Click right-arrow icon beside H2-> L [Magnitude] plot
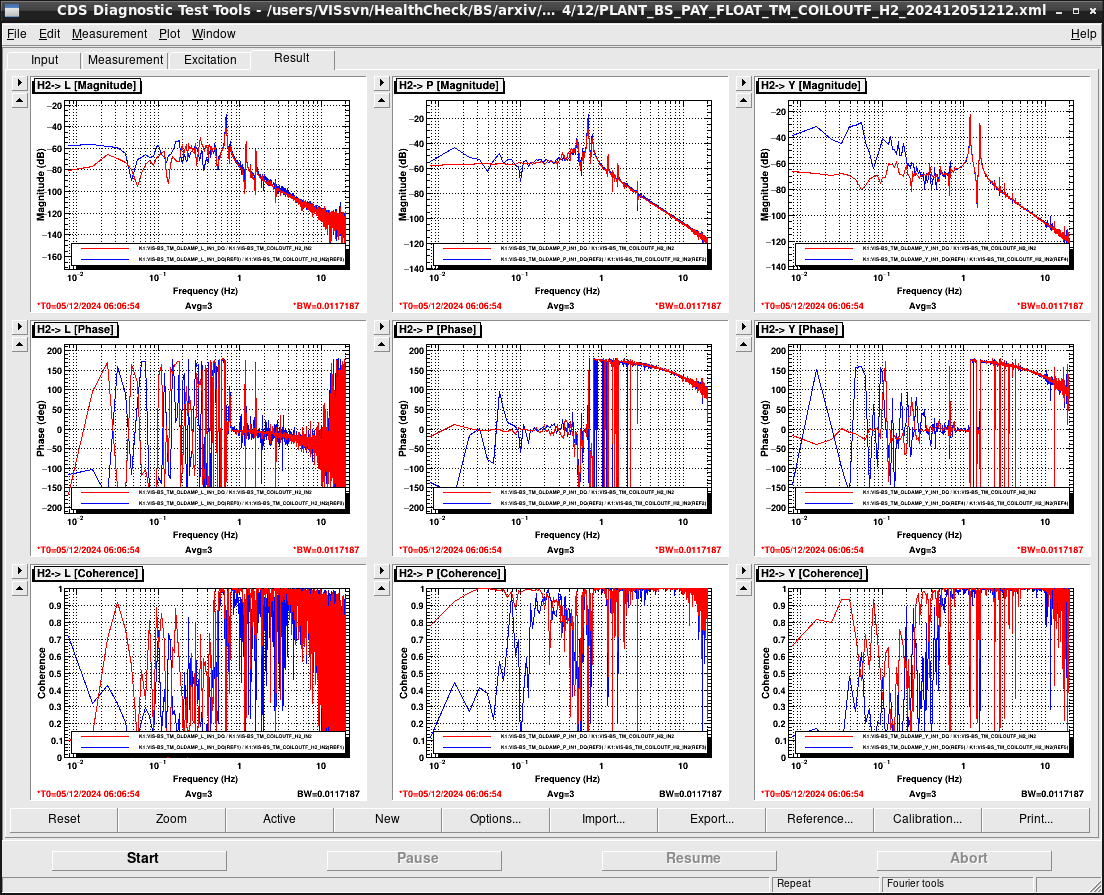This screenshot has height=895, width=1104. [20, 83]
